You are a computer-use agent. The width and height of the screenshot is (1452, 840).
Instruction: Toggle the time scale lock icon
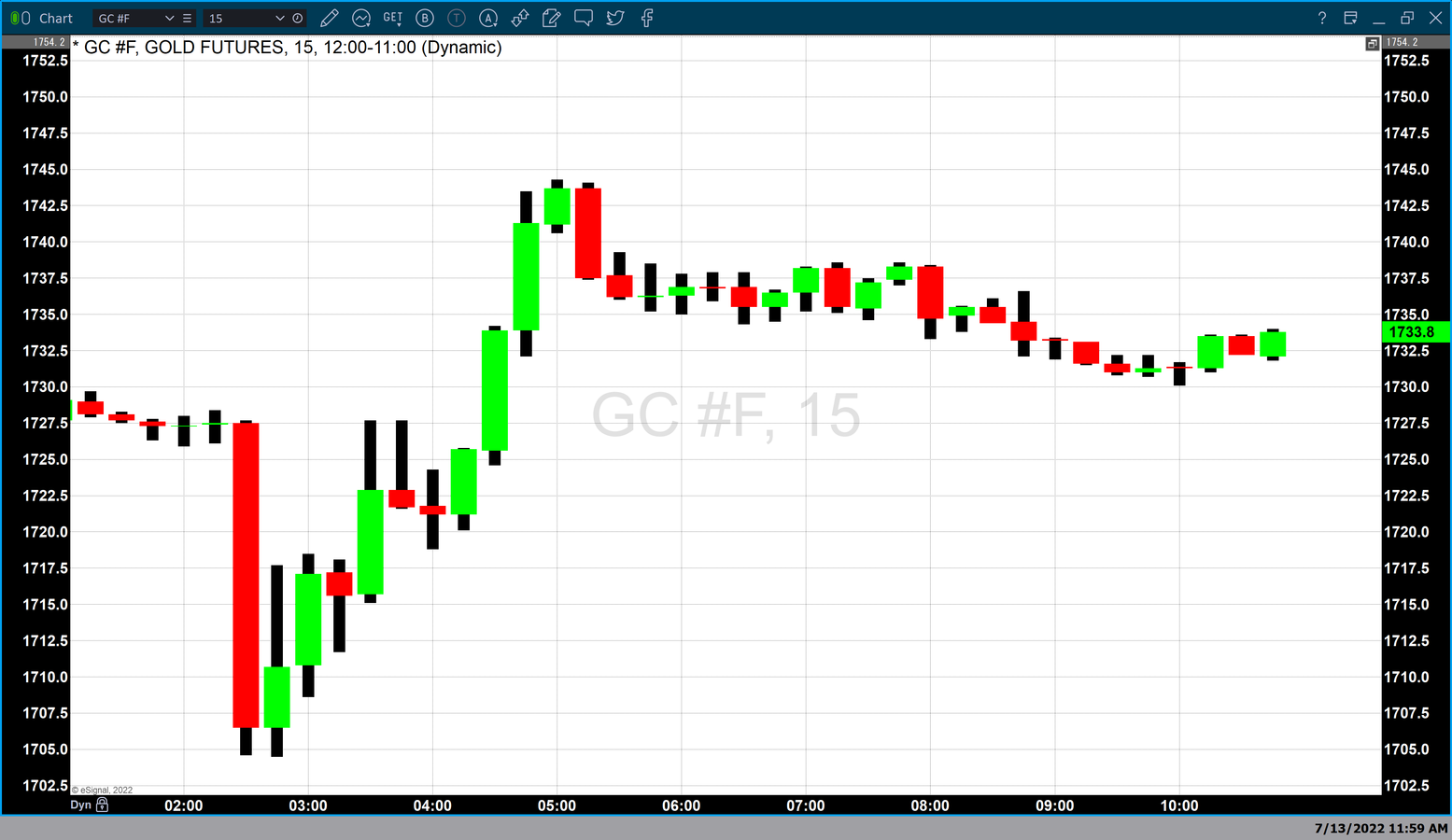pos(103,805)
